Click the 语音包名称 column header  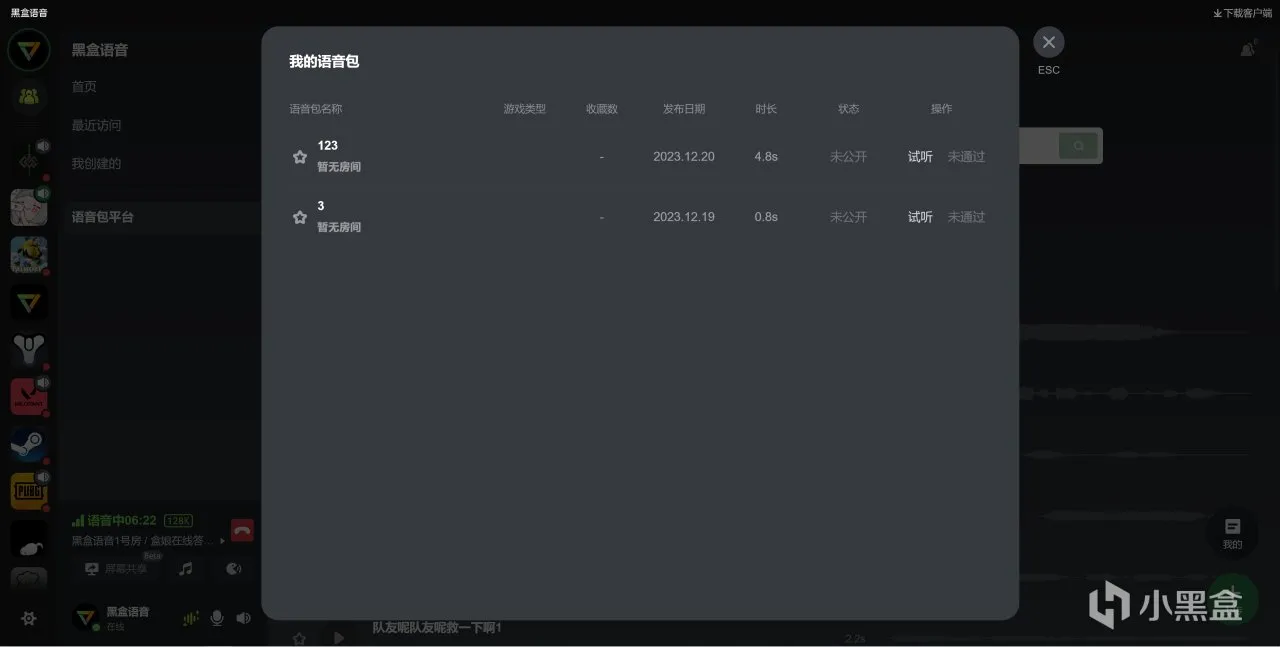(315, 109)
